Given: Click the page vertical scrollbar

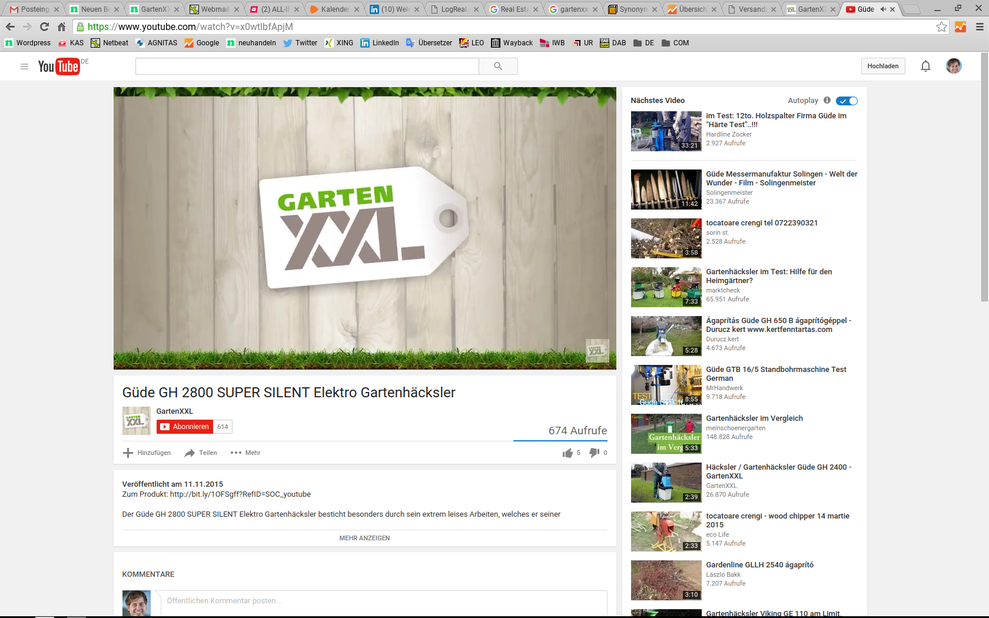Looking at the screenshot, I should click(984, 177).
